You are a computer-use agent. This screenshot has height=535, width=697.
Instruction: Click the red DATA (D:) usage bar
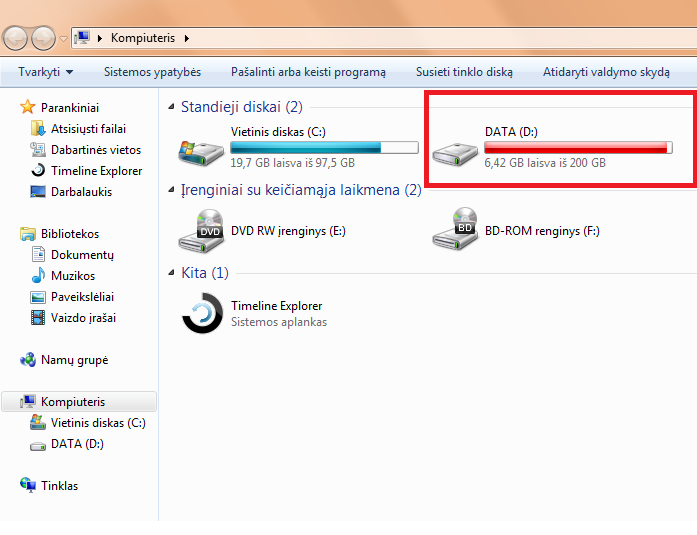point(578,148)
